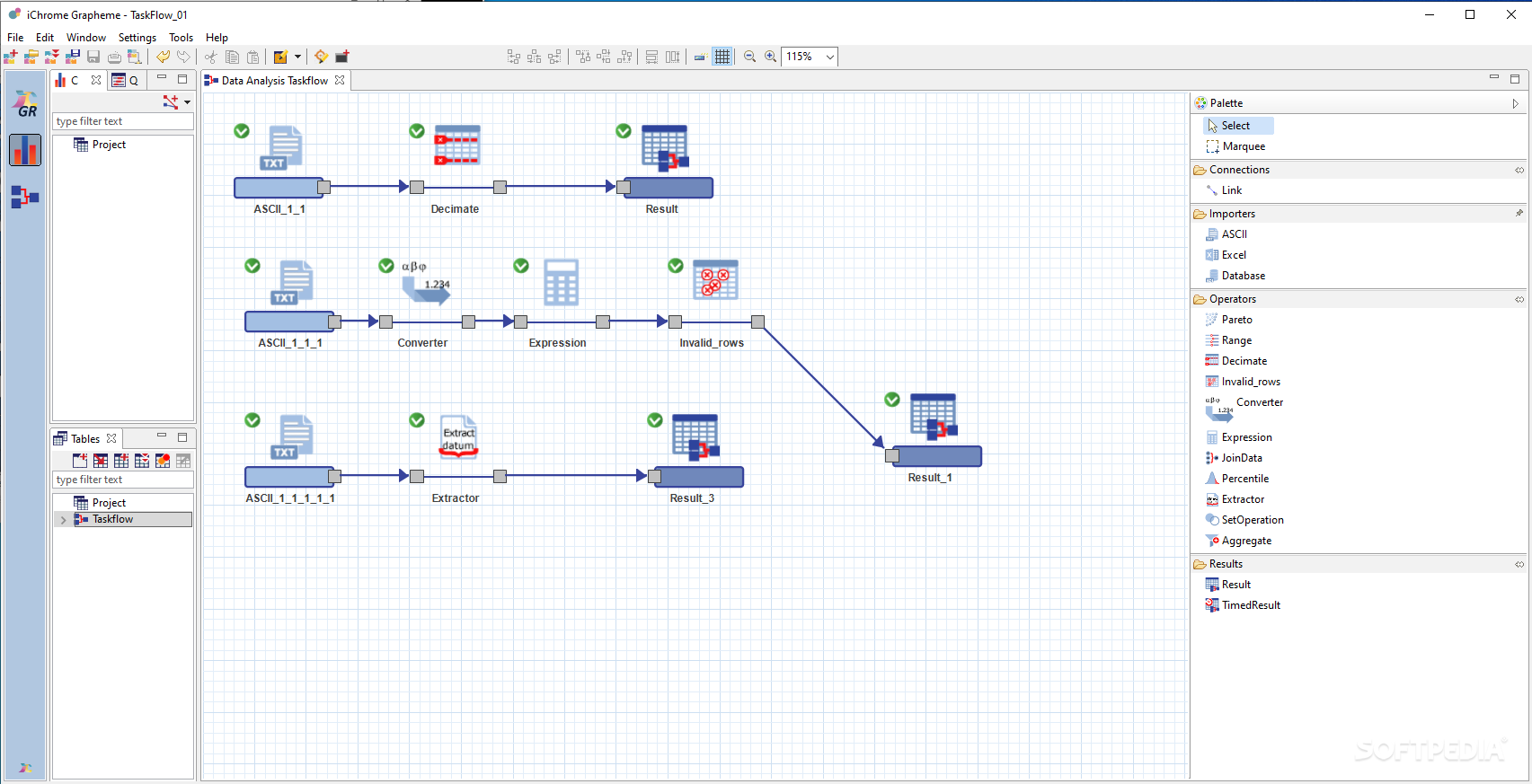1532x784 pixels.
Task: Click the filter text field in Tables panel
Action: click(122, 480)
